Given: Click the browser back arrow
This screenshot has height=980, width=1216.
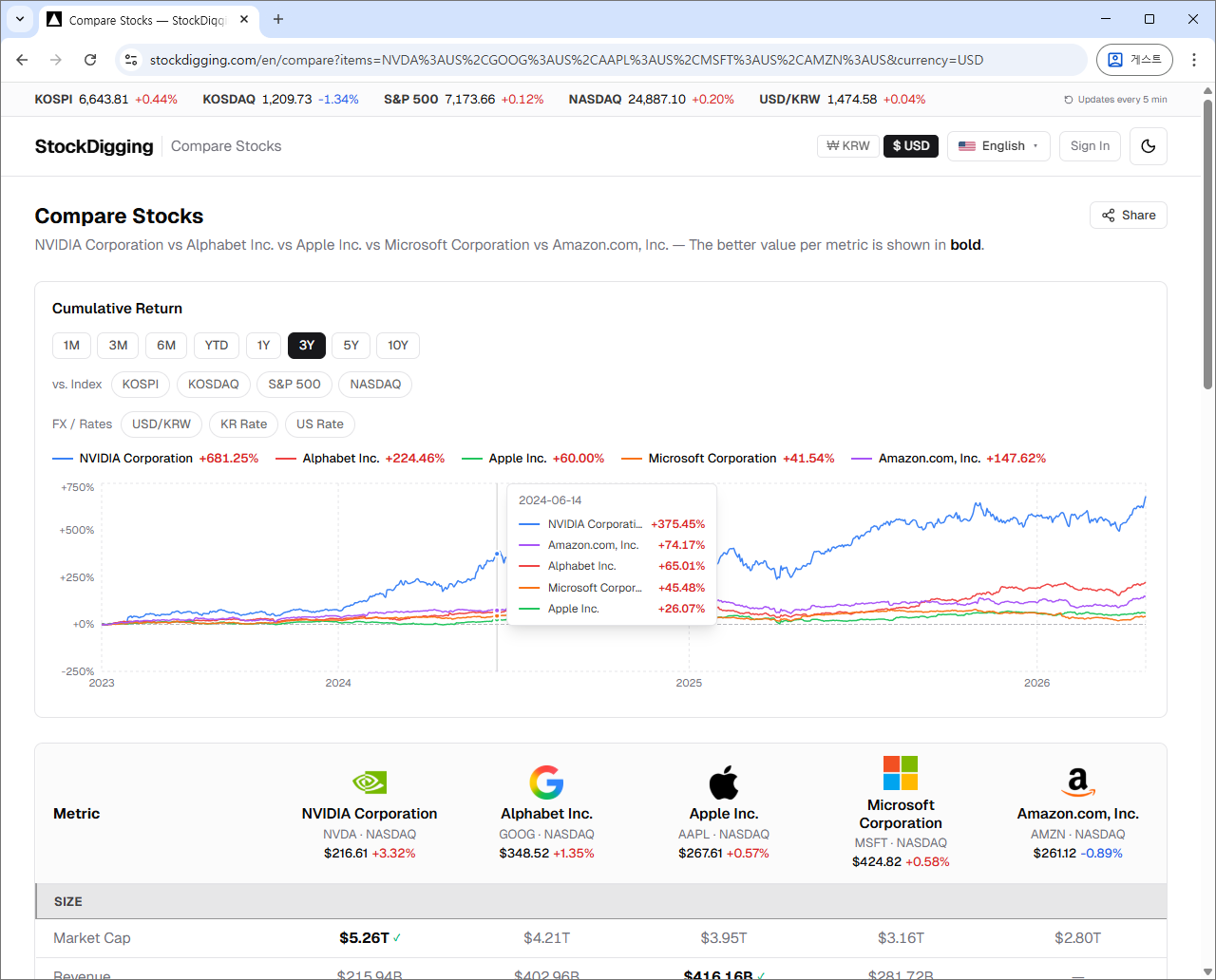Looking at the screenshot, I should (22, 60).
